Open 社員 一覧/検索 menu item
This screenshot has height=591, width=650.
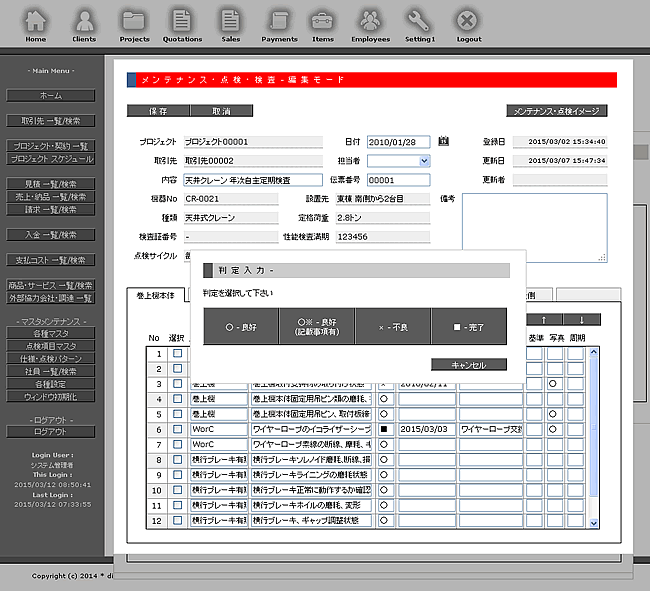(x=51, y=371)
